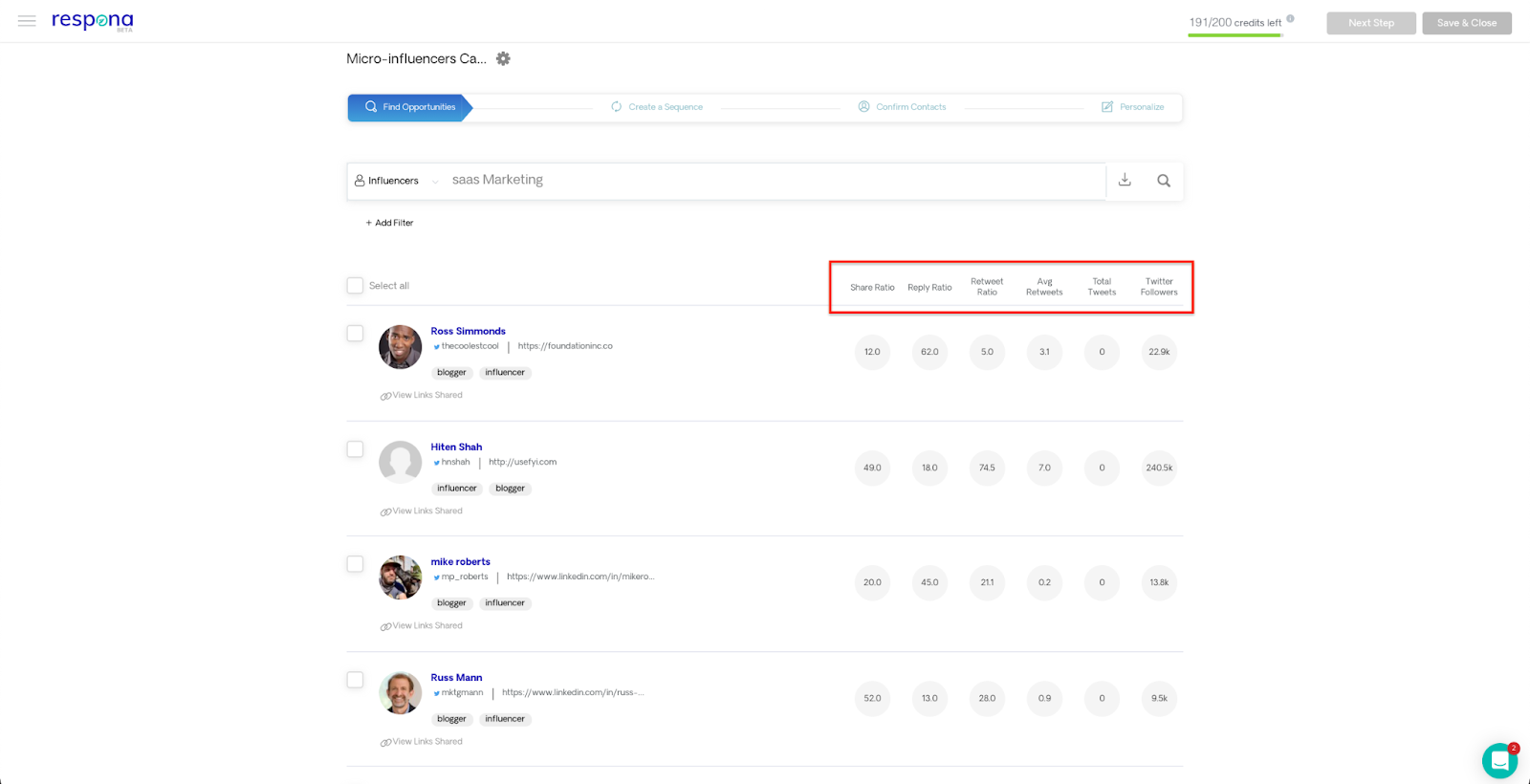Click the download results icon

pos(1125,180)
